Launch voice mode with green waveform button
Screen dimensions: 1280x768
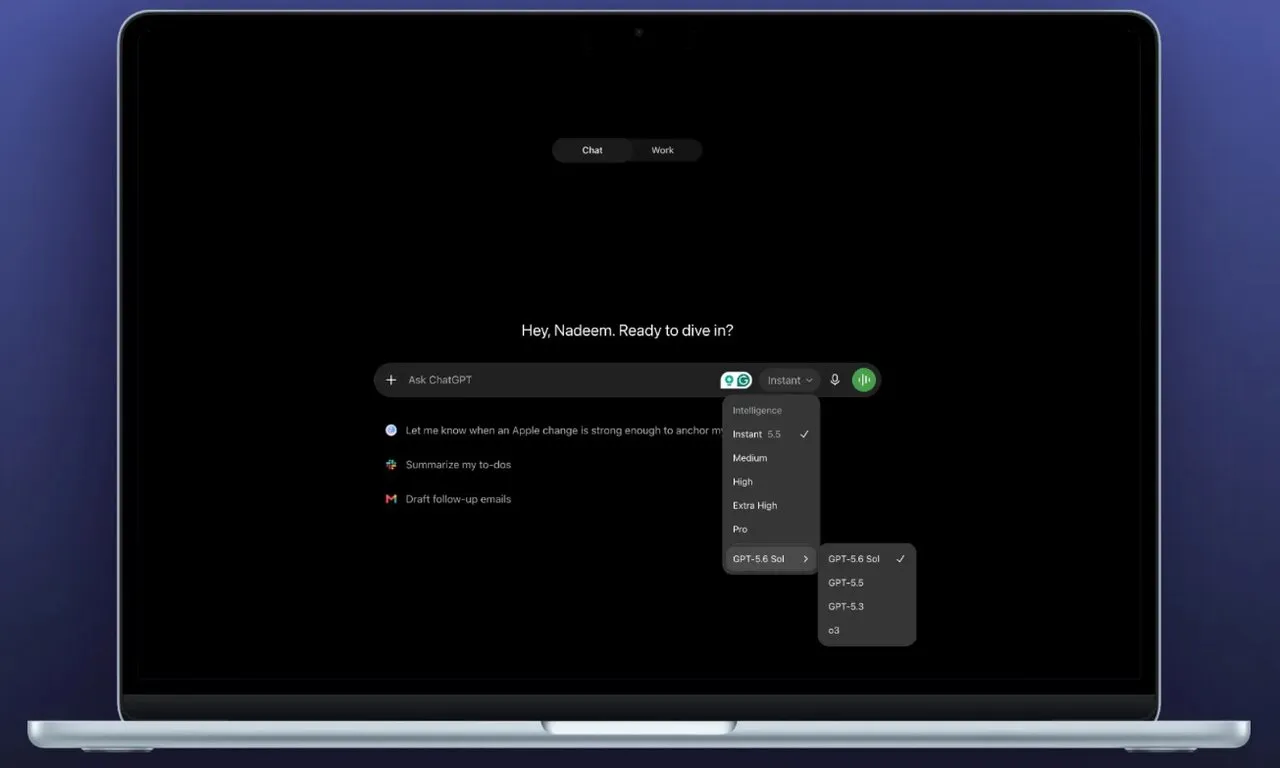point(864,380)
